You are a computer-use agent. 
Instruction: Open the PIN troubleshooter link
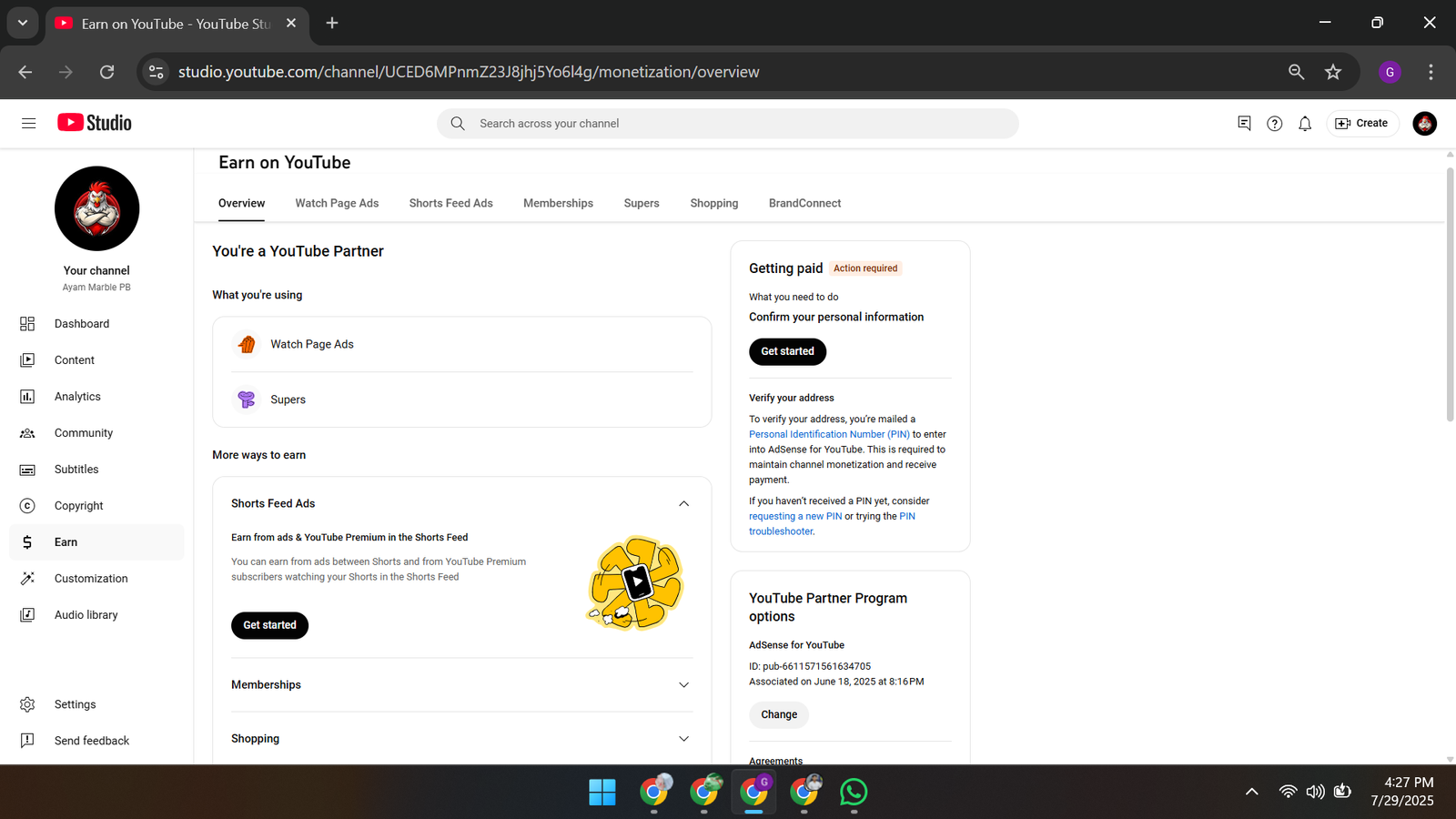click(833, 523)
